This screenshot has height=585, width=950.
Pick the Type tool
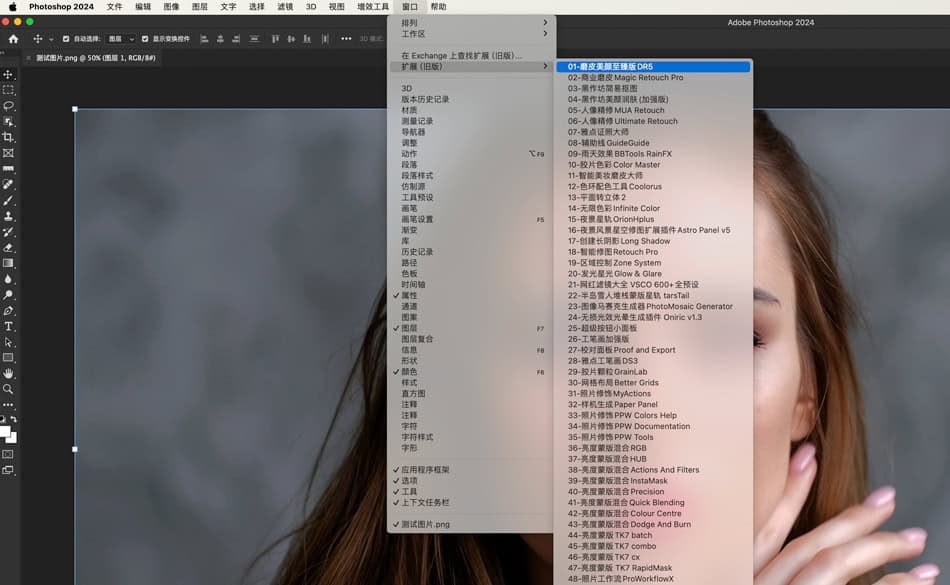coord(8,326)
